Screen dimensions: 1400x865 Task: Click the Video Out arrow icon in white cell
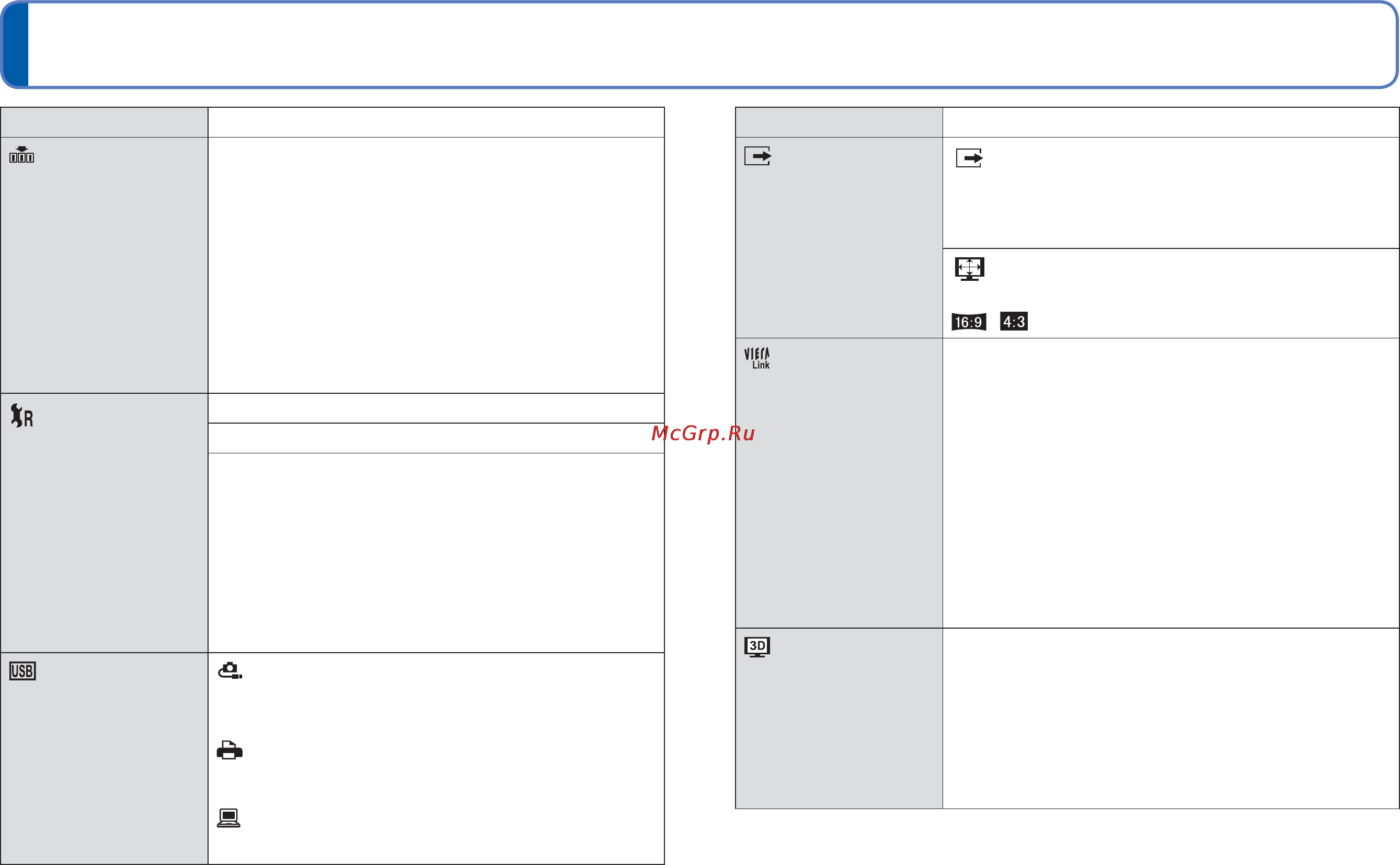[969, 158]
